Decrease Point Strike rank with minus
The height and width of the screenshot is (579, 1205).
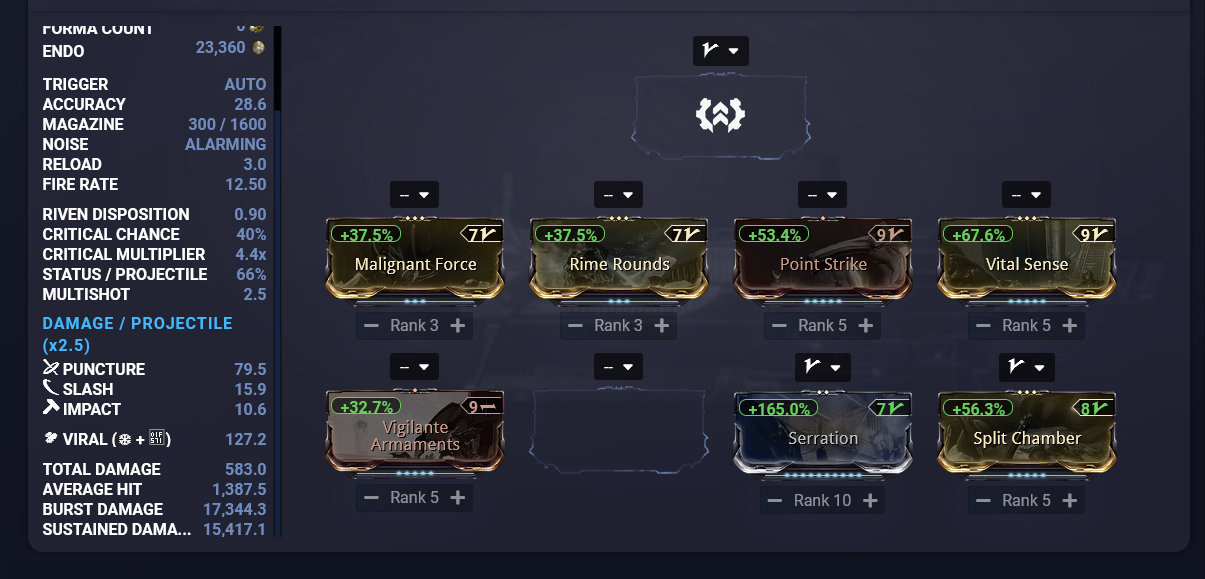[x=779, y=325]
